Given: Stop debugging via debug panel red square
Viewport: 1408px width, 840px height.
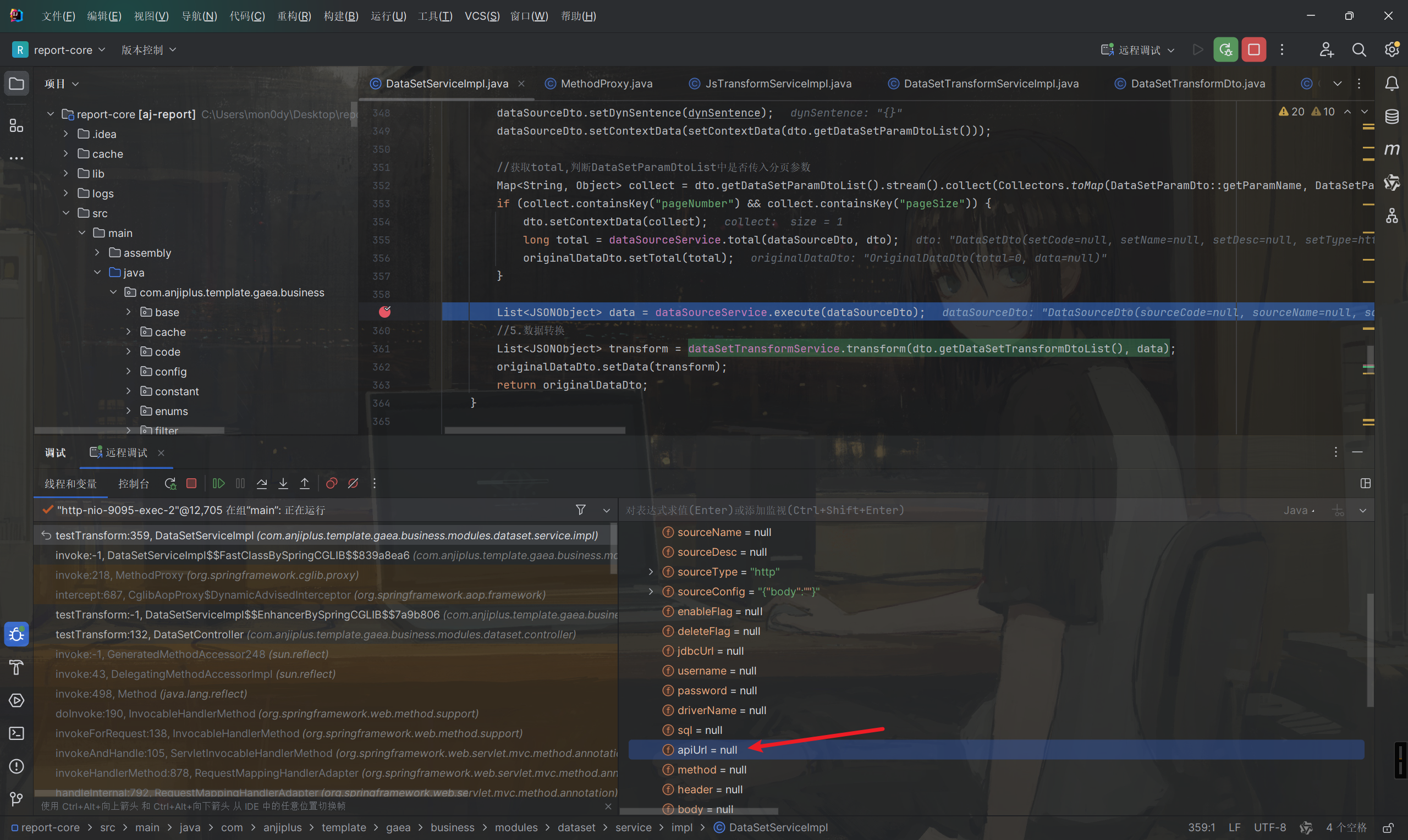Looking at the screenshot, I should pyautogui.click(x=191, y=483).
